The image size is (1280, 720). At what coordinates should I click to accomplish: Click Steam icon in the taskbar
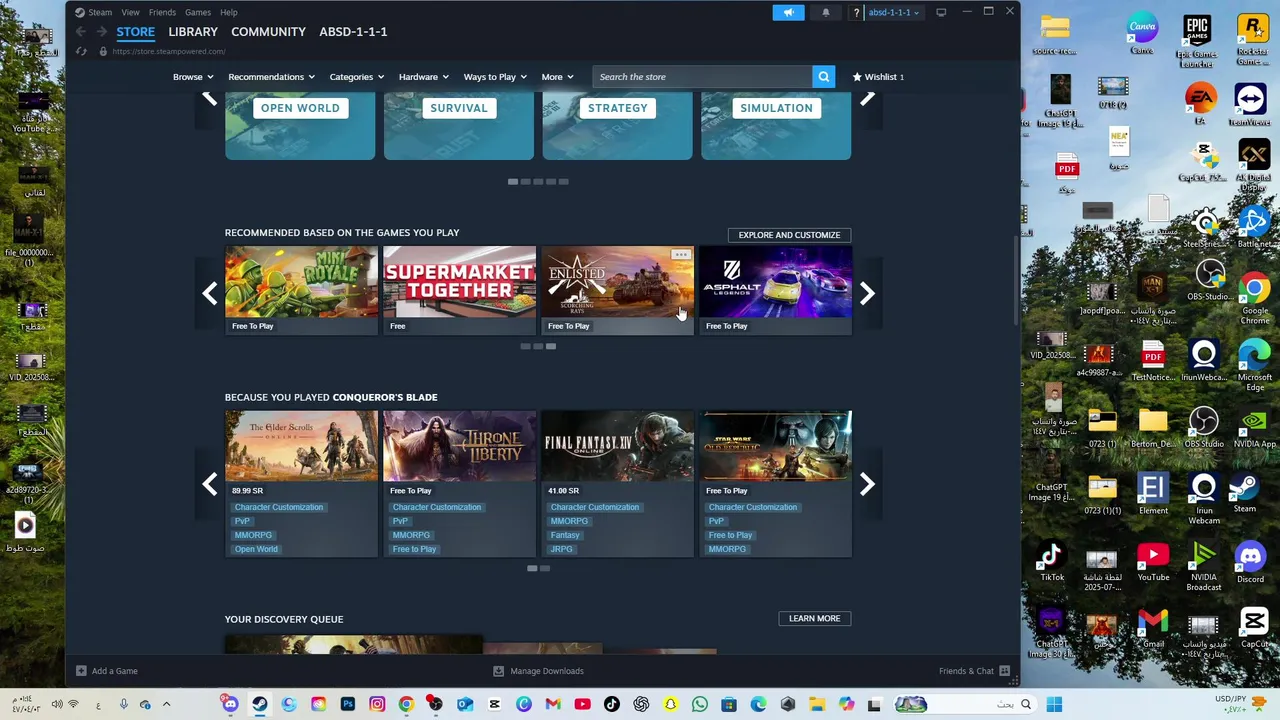coord(259,704)
